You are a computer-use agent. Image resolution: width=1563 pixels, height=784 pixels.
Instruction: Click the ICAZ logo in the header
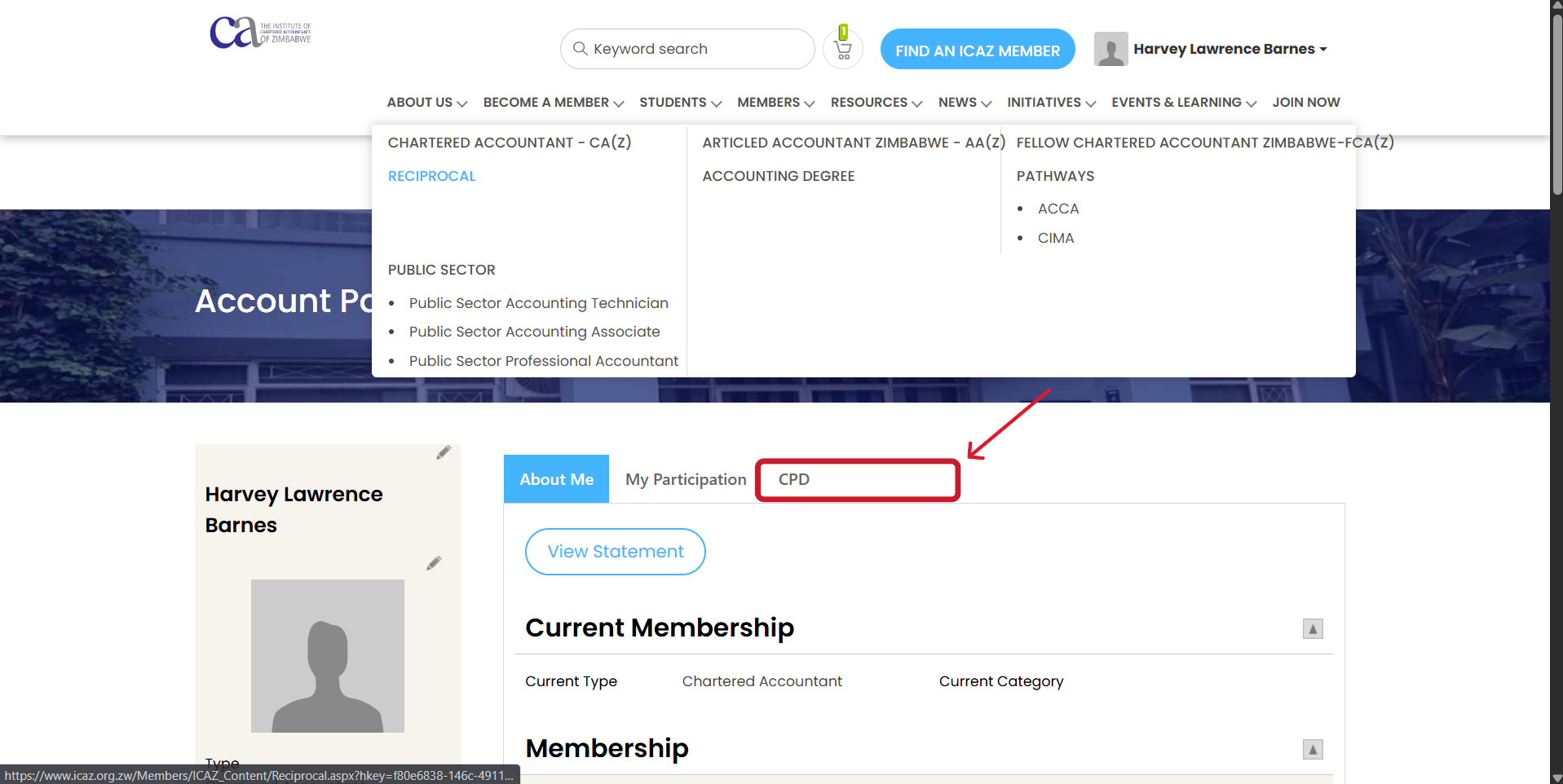(259, 33)
